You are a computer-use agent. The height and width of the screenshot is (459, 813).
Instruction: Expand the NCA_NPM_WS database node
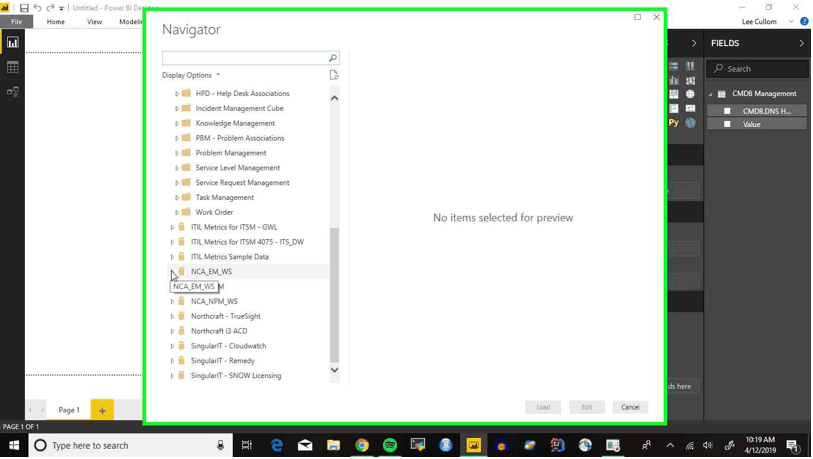173,302
